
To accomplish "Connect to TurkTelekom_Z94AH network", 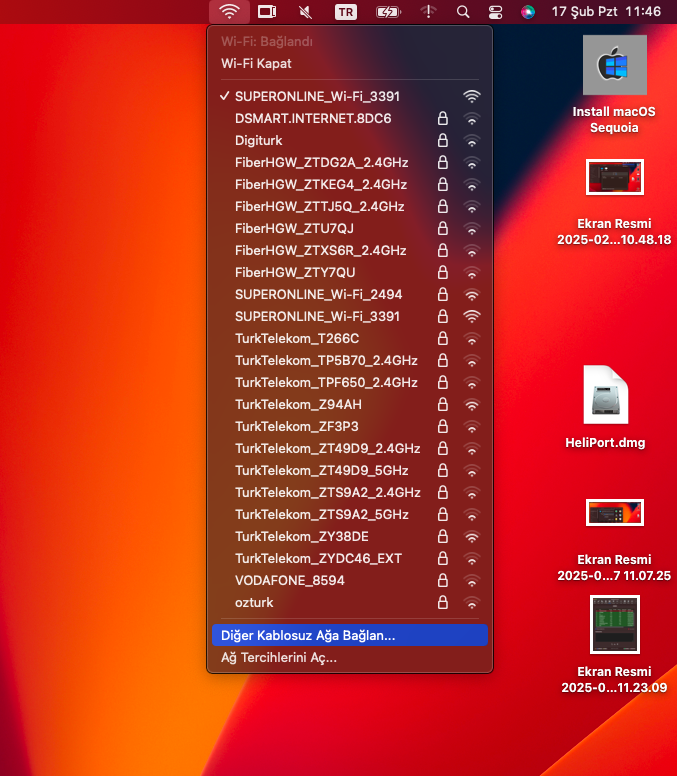I will 350,404.
